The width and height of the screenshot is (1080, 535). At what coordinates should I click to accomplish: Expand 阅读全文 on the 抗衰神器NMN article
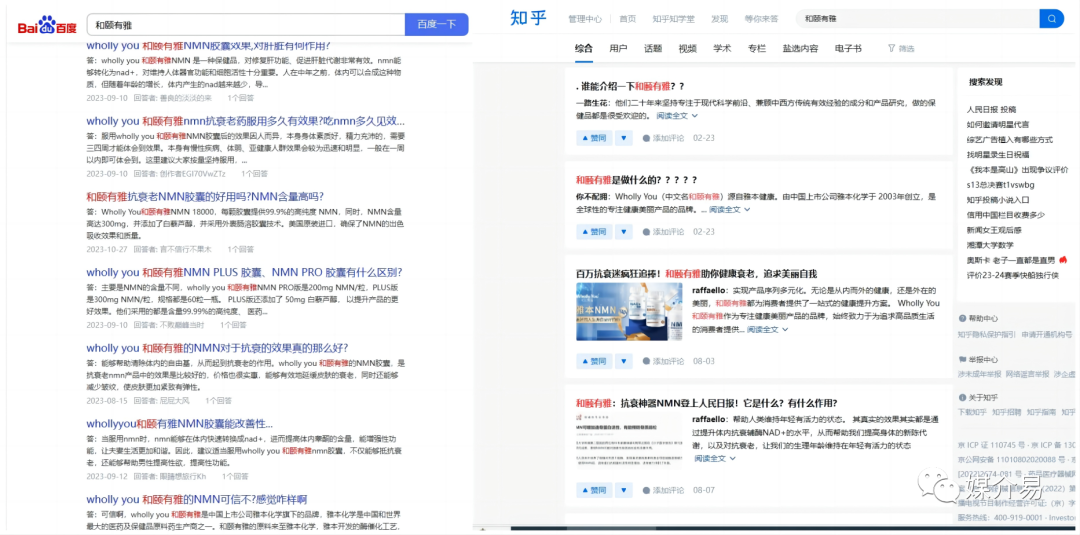pyautogui.click(x=714, y=458)
